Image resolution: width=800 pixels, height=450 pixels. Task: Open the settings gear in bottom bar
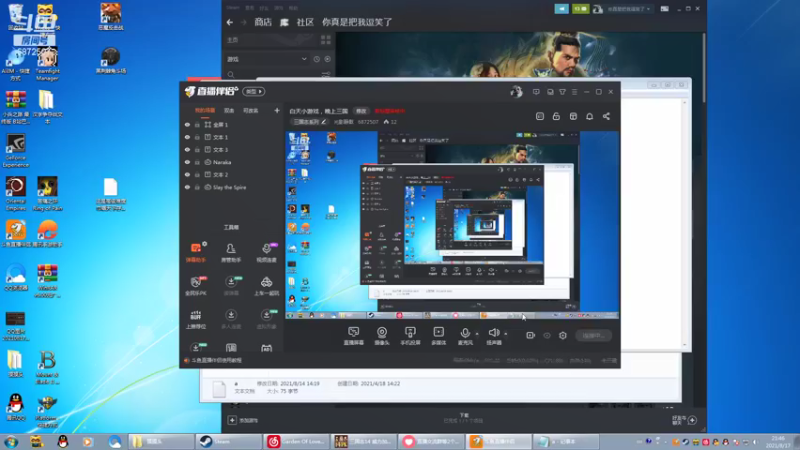click(x=563, y=335)
